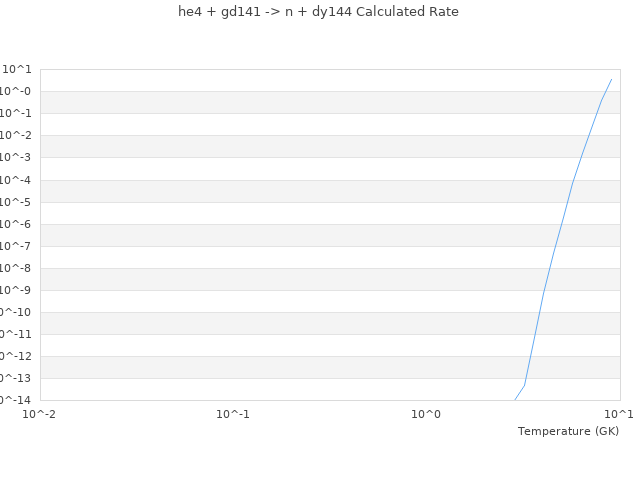Click the 10^1 x-axis tick label
This screenshot has width=640, height=480.
tap(619, 414)
